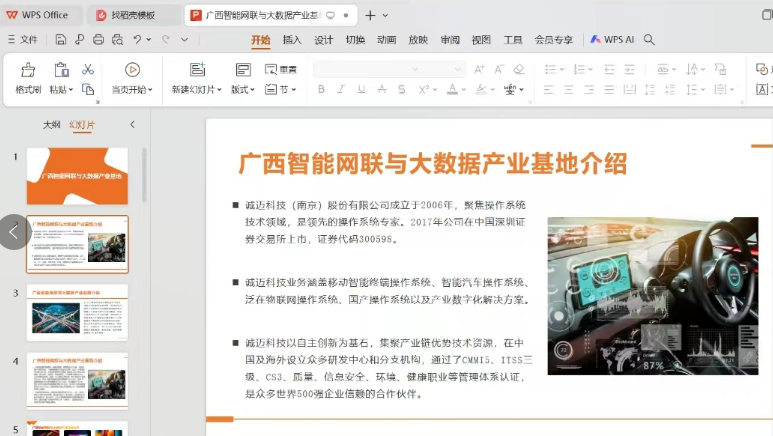Image resolution: width=773 pixels, height=436 pixels.
Task: Click the Reset slide button
Action: point(281,70)
